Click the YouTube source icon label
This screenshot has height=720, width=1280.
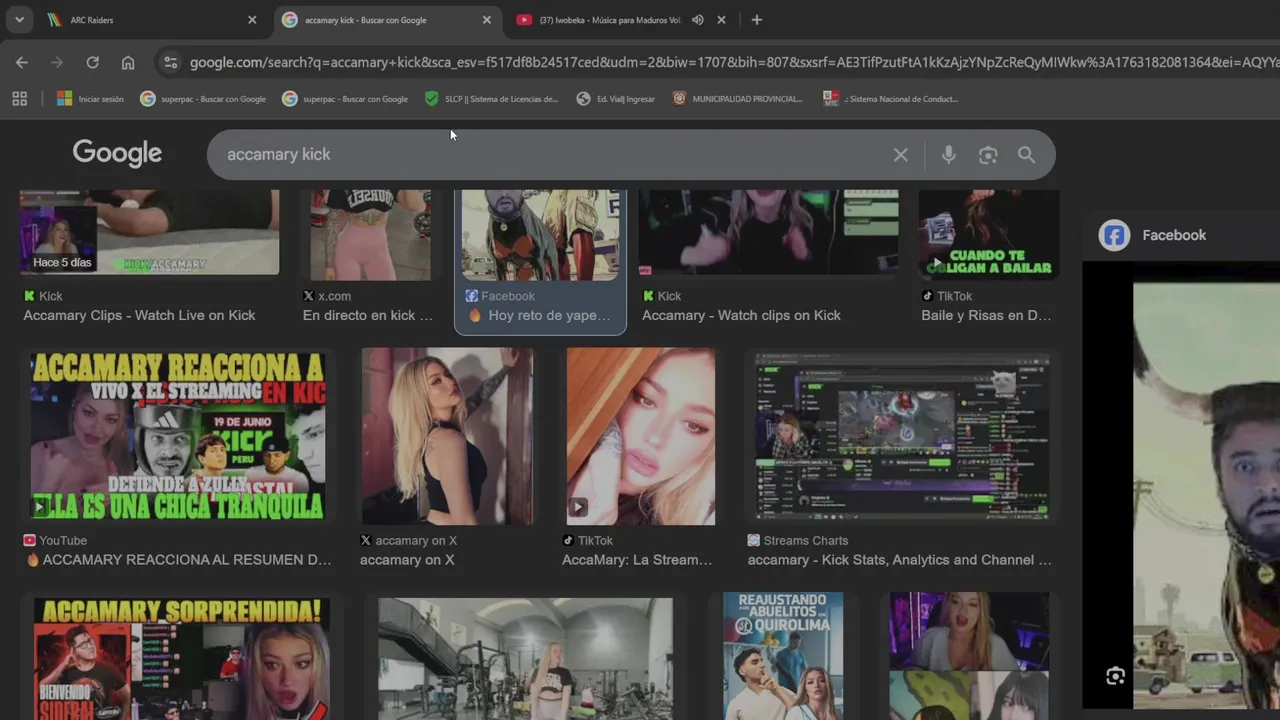(x=55, y=540)
